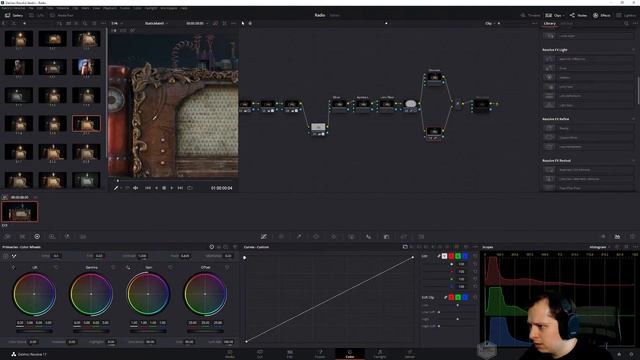640x360 pixels.
Task: Open the Color Match palette icon
Action: coord(22,236)
